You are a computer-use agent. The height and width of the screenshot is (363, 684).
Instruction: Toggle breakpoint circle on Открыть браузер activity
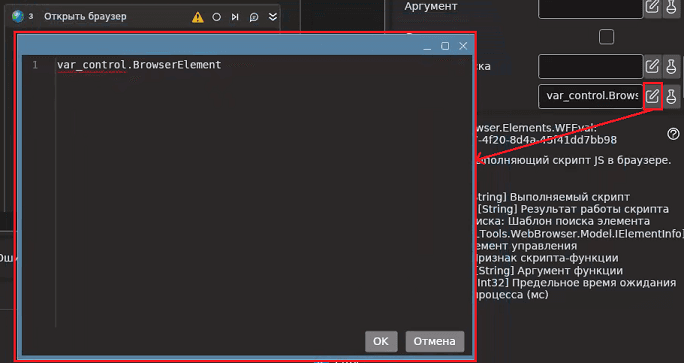pyautogui.click(x=216, y=17)
